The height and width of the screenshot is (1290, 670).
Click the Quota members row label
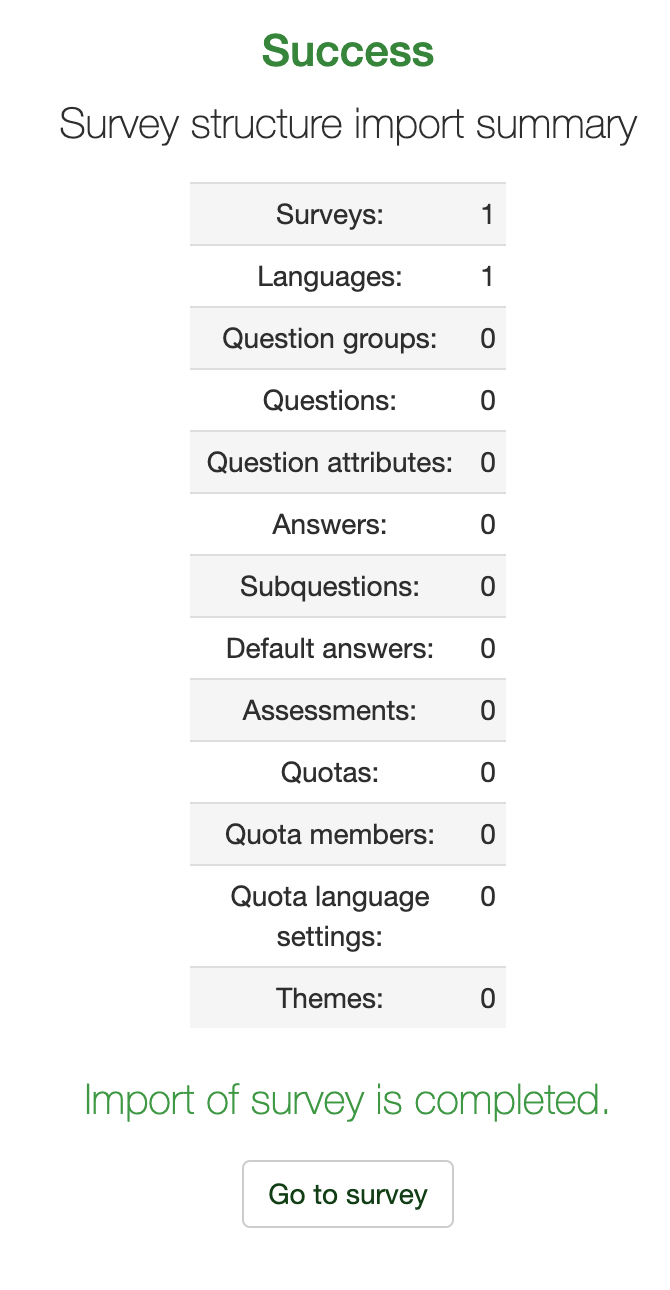click(330, 835)
